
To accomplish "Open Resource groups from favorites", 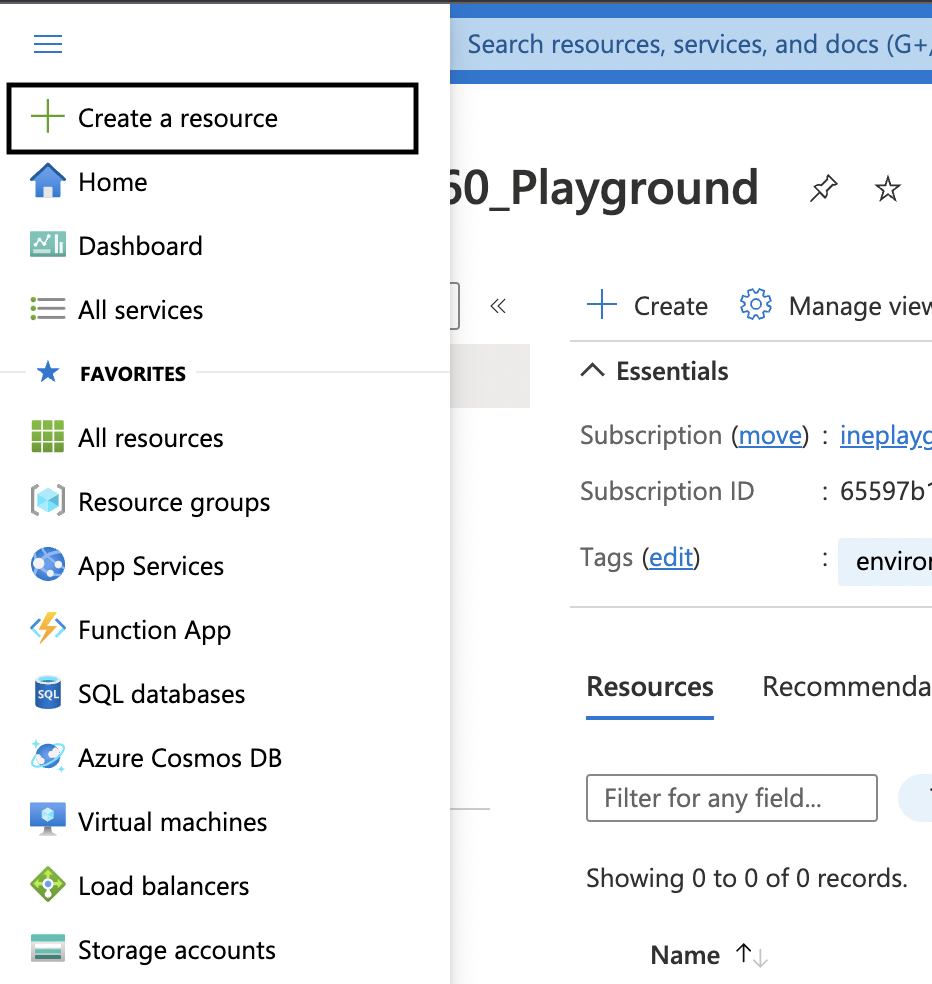I will pos(174,502).
